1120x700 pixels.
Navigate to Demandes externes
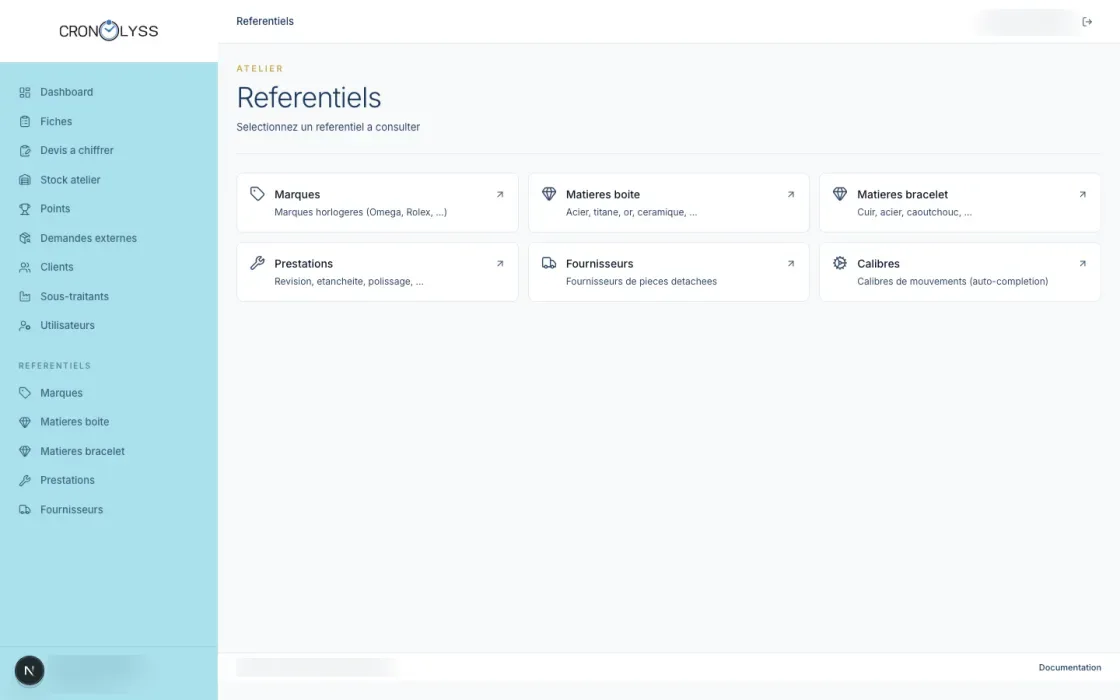[x=88, y=238]
